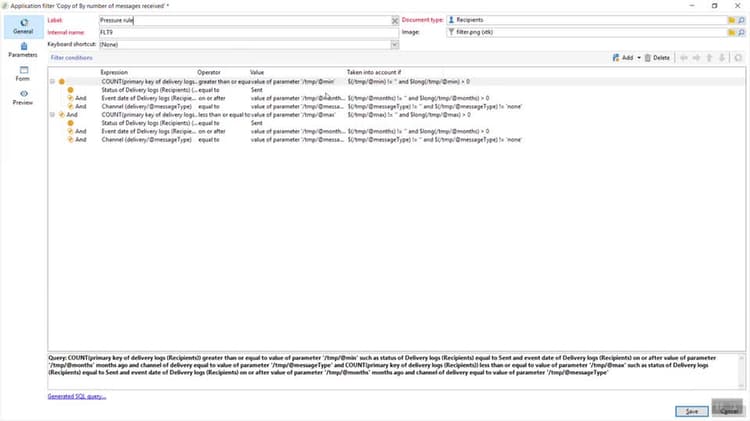The image size is (750, 421).
Task: Click the Operator column header
Action: coord(209,72)
